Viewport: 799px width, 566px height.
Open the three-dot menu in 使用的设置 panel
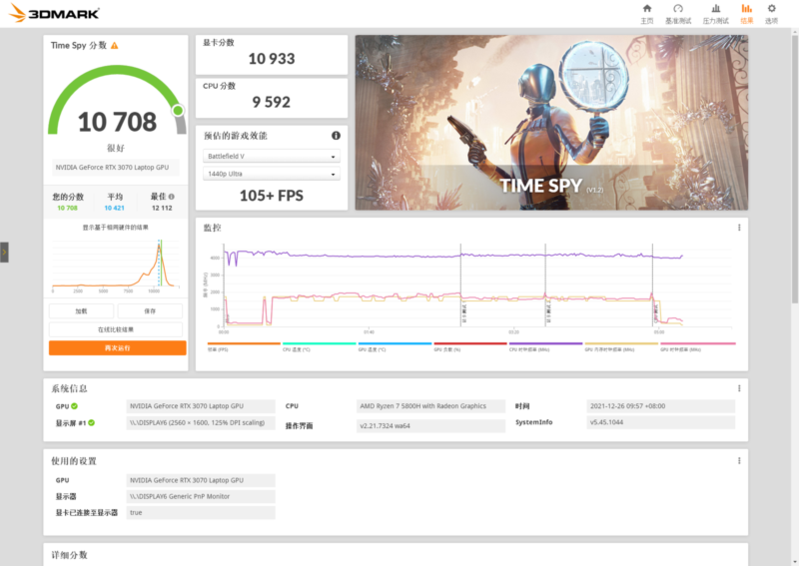tap(739, 460)
